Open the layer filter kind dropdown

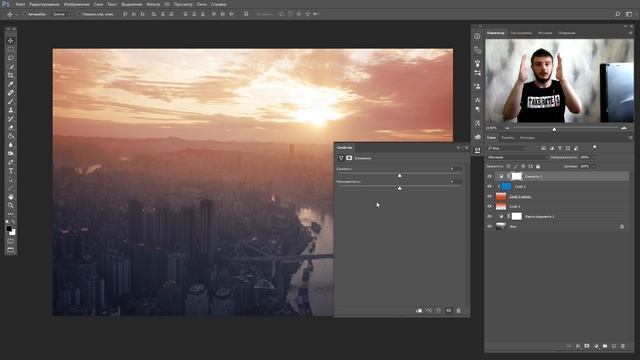pyautogui.click(x=507, y=148)
